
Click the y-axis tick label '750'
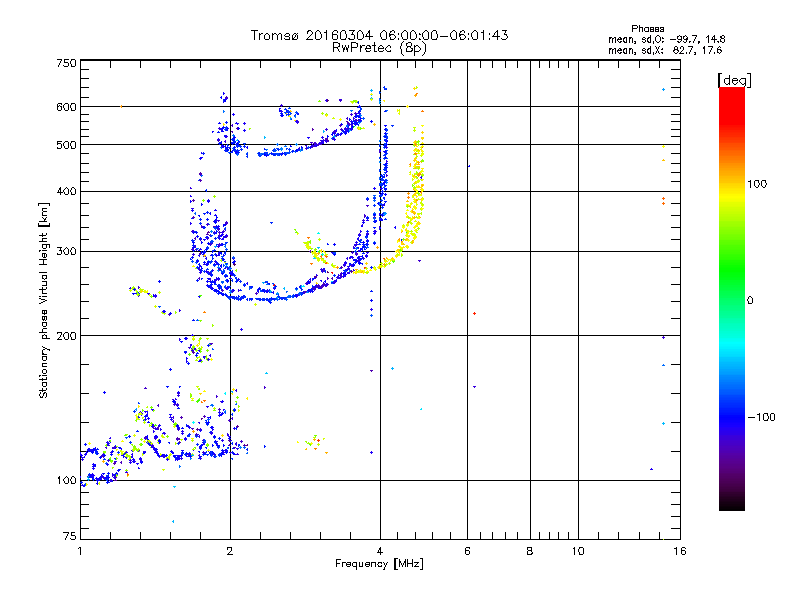tap(66, 63)
